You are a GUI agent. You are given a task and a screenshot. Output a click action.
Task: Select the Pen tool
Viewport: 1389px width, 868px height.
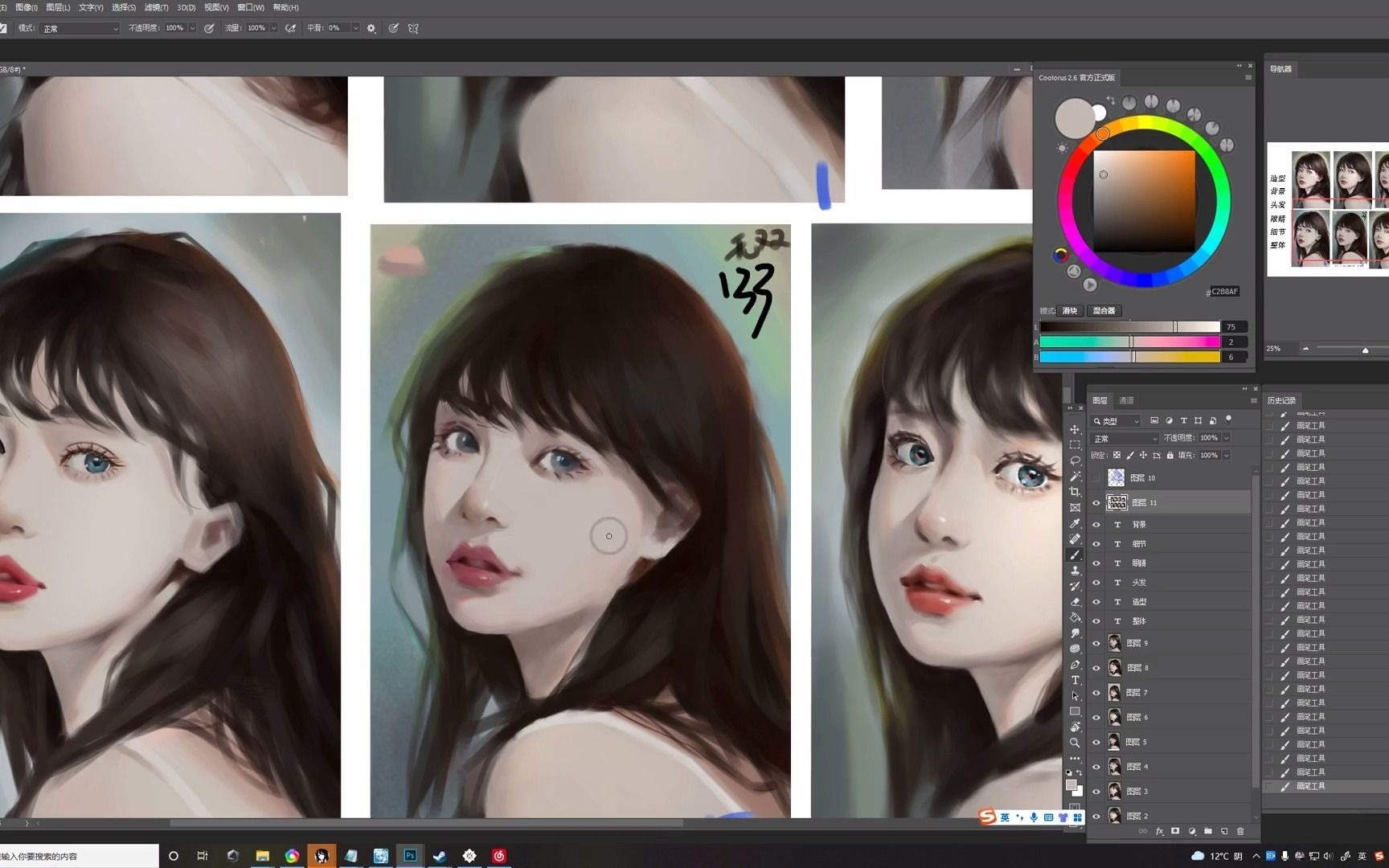tap(1075, 665)
